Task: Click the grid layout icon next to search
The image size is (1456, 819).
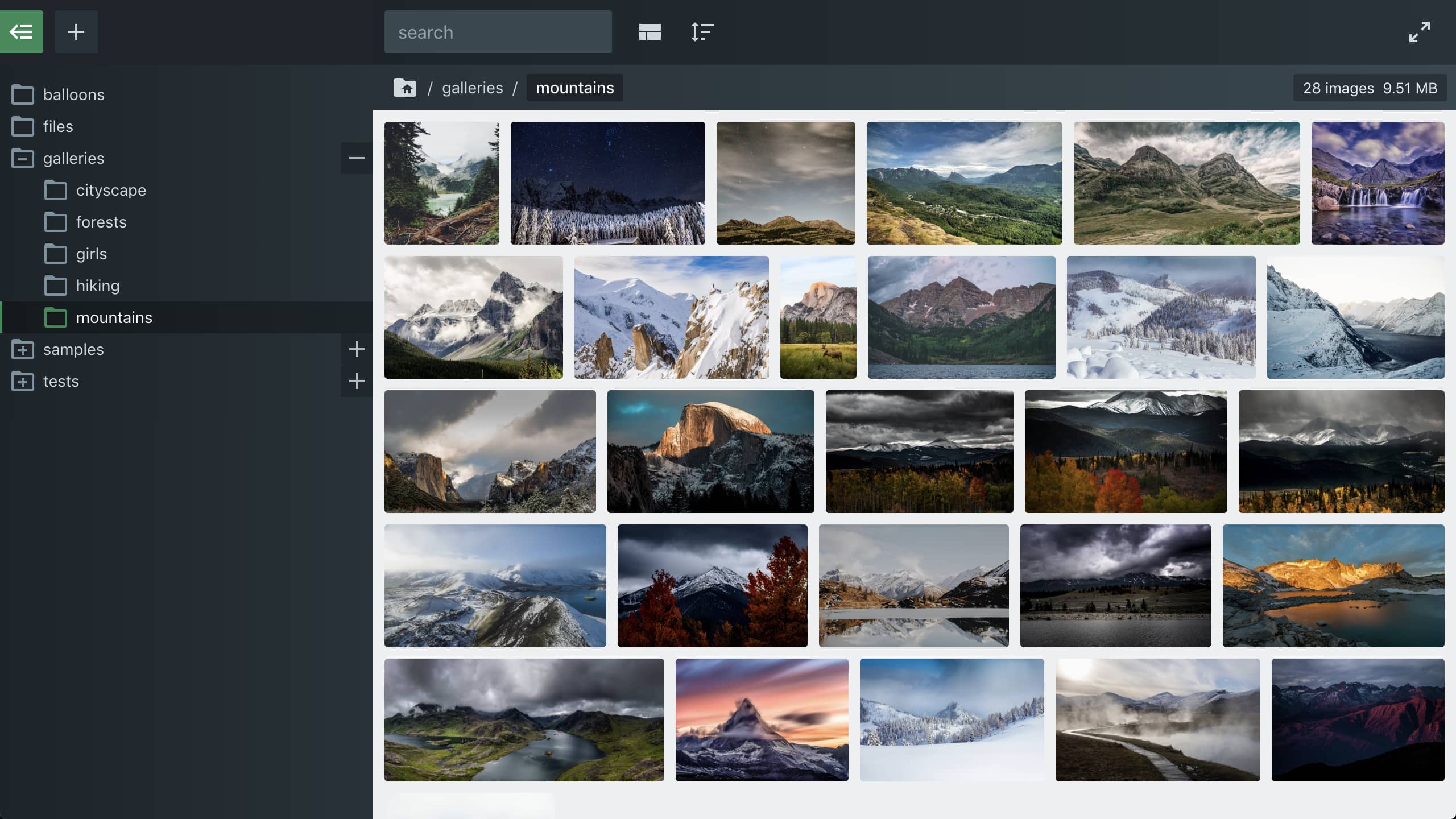Action: (x=650, y=31)
